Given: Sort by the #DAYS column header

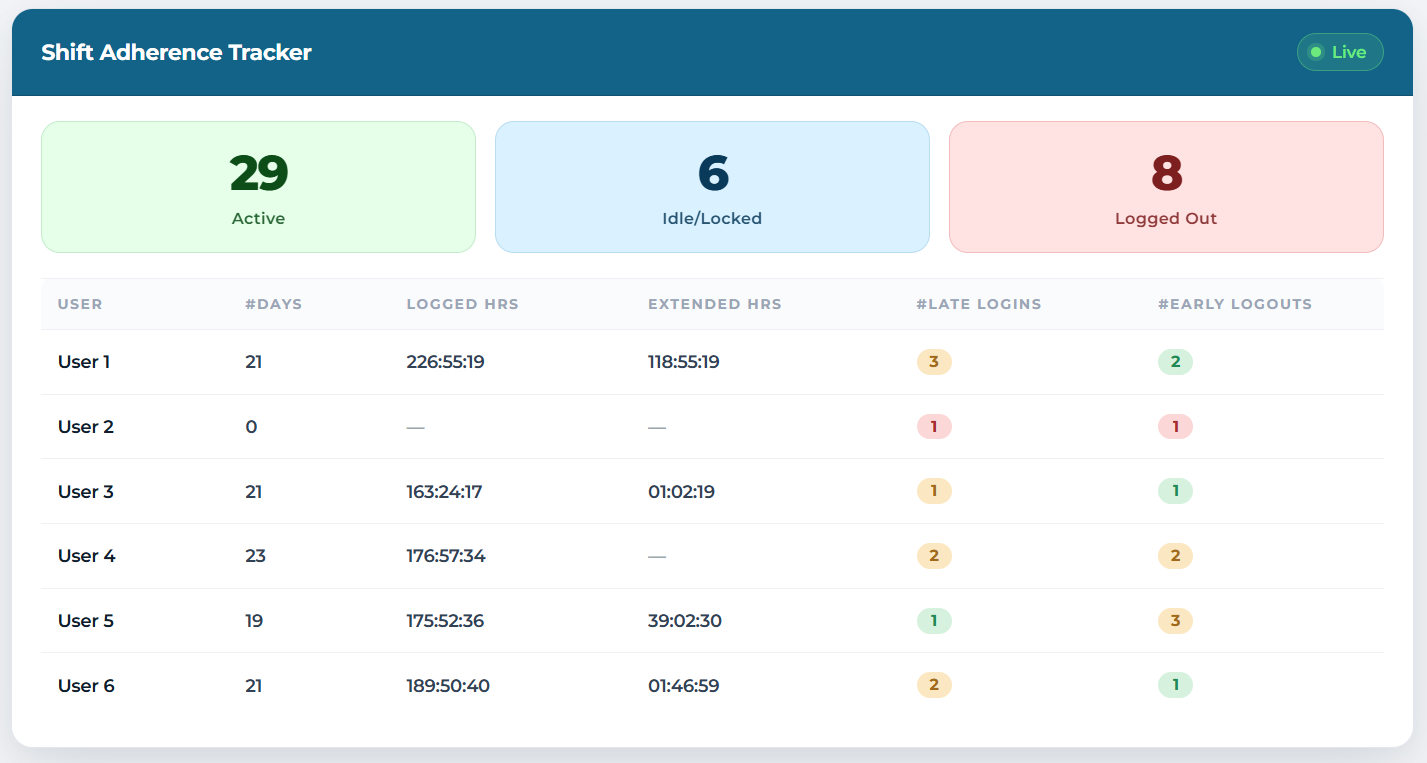Looking at the screenshot, I should pyautogui.click(x=273, y=304).
